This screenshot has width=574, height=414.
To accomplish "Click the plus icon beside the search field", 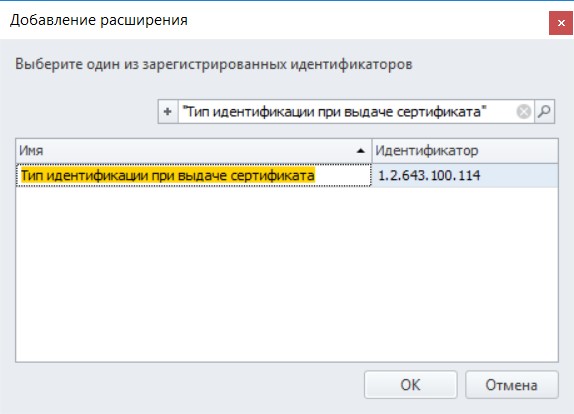I will tap(168, 111).
